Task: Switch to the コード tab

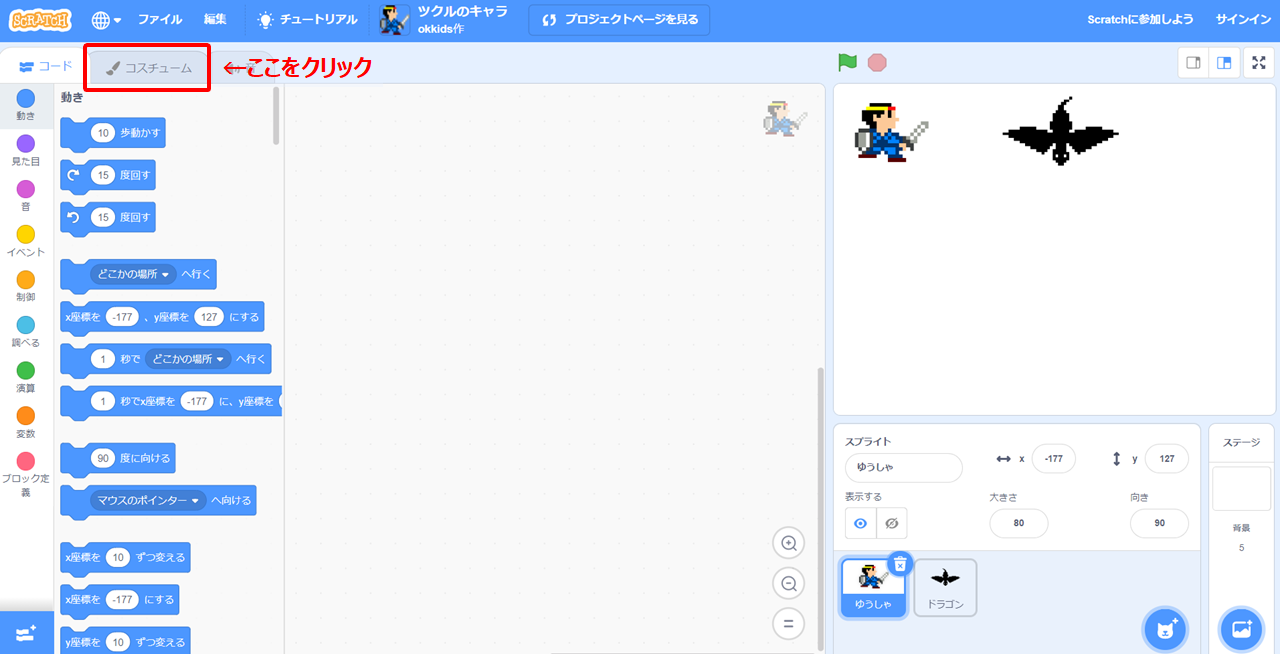Action: [x=46, y=67]
